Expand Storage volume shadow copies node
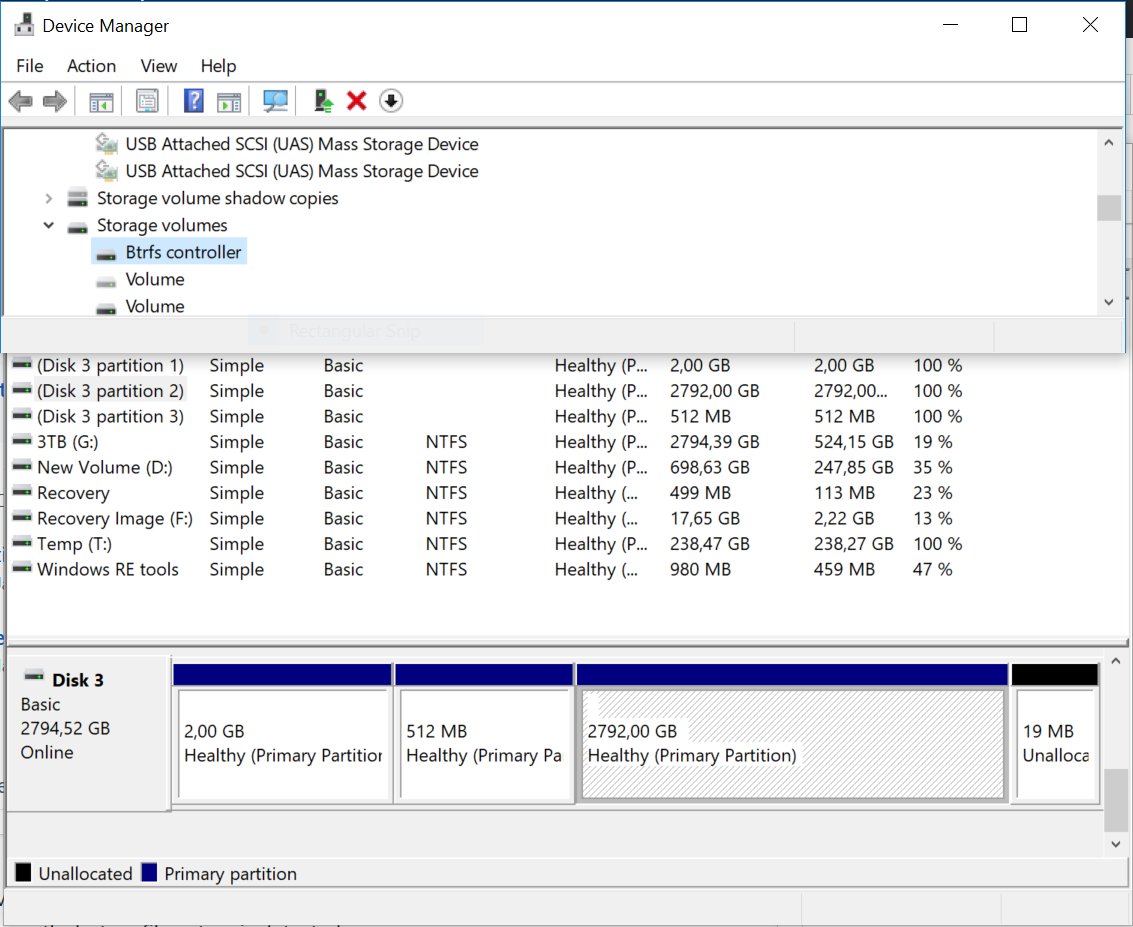Viewport: 1133px width, 927px height. [x=48, y=198]
